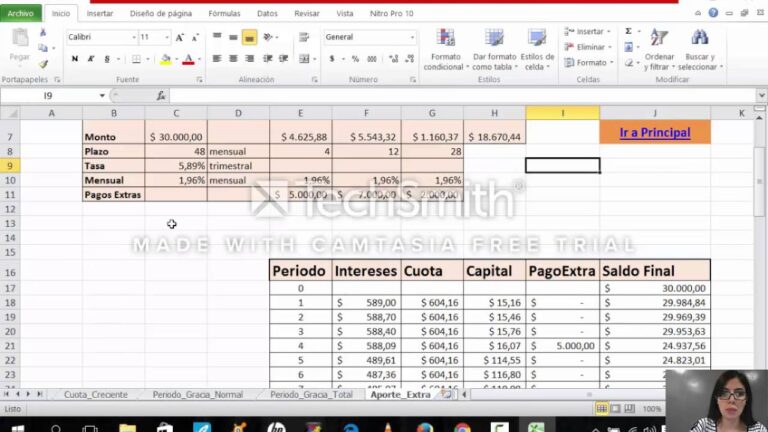The image size is (768, 432).
Task: Select column I header
Action: tap(563, 113)
